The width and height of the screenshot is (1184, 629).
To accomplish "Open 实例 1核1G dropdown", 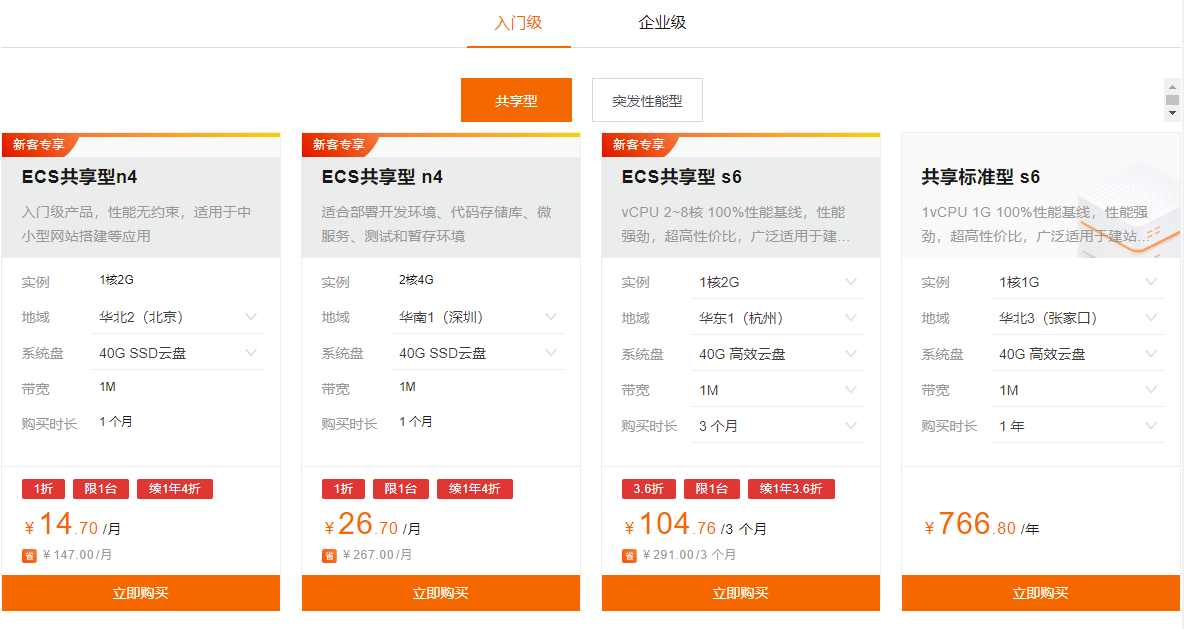I will point(1078,282).
